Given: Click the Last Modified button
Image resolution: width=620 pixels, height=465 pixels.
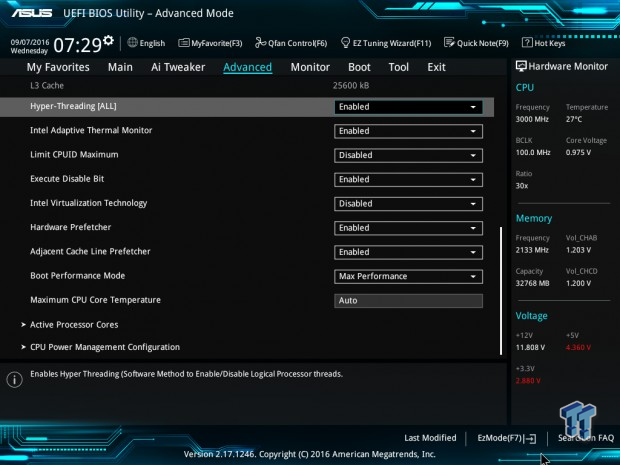Looking at the screenshot, I should tap(430, 438).
